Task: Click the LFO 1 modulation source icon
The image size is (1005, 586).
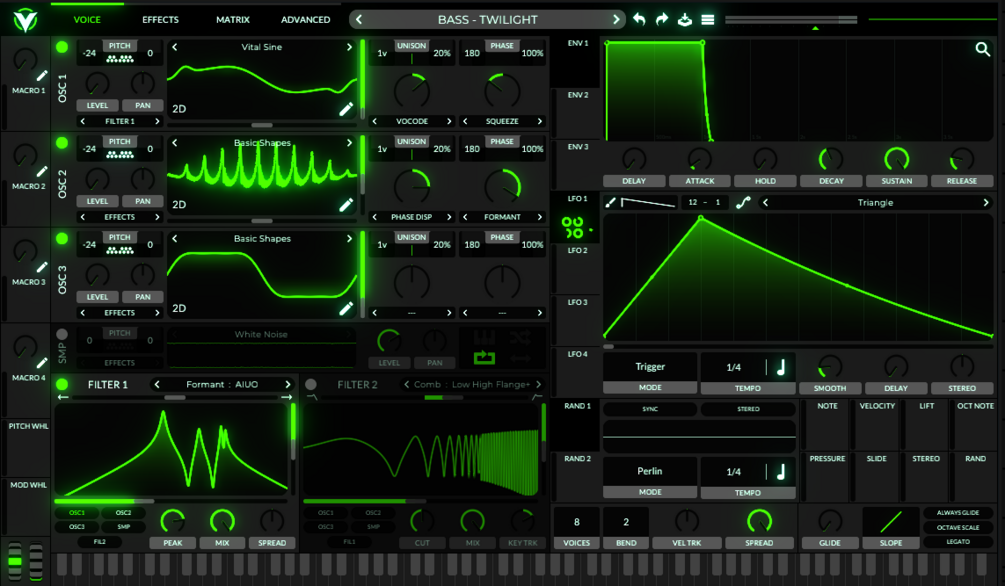Action: (x=572, y=227)
